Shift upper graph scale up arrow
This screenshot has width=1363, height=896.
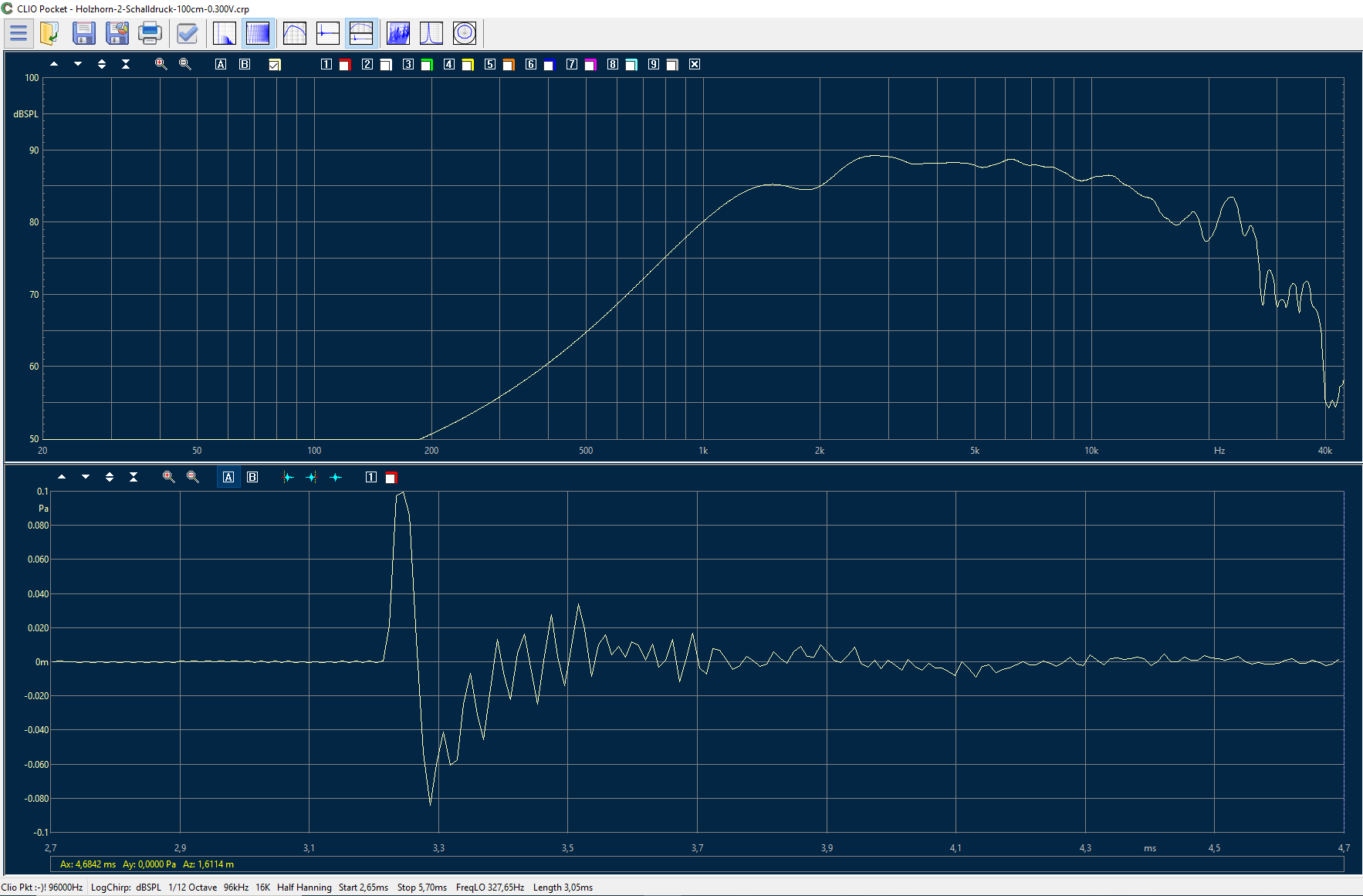click(x=54, y=64)
